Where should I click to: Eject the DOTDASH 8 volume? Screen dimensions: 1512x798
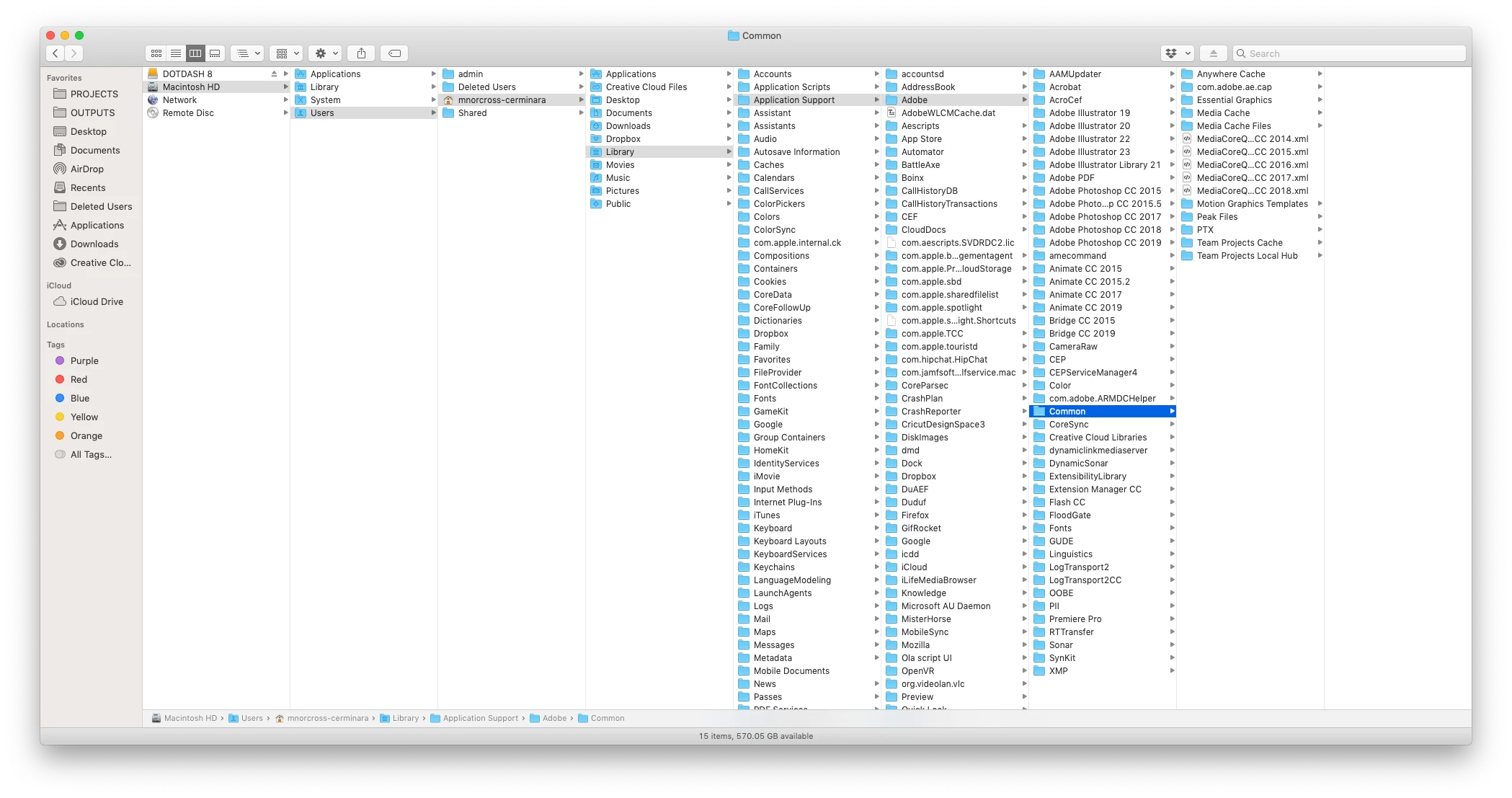click(x=274, y=74)
